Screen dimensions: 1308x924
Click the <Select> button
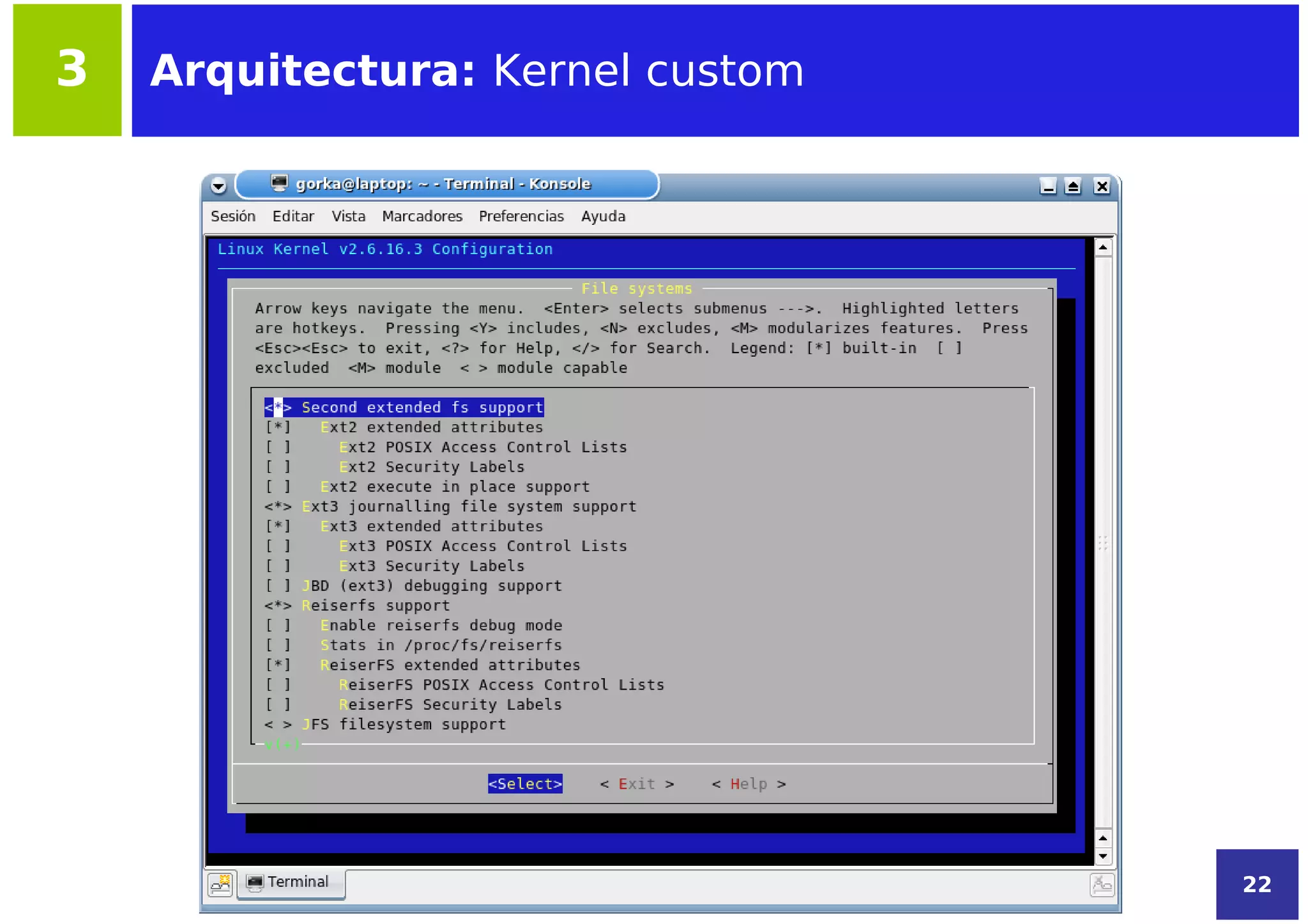pyautogui.click(x=525, y=784)
